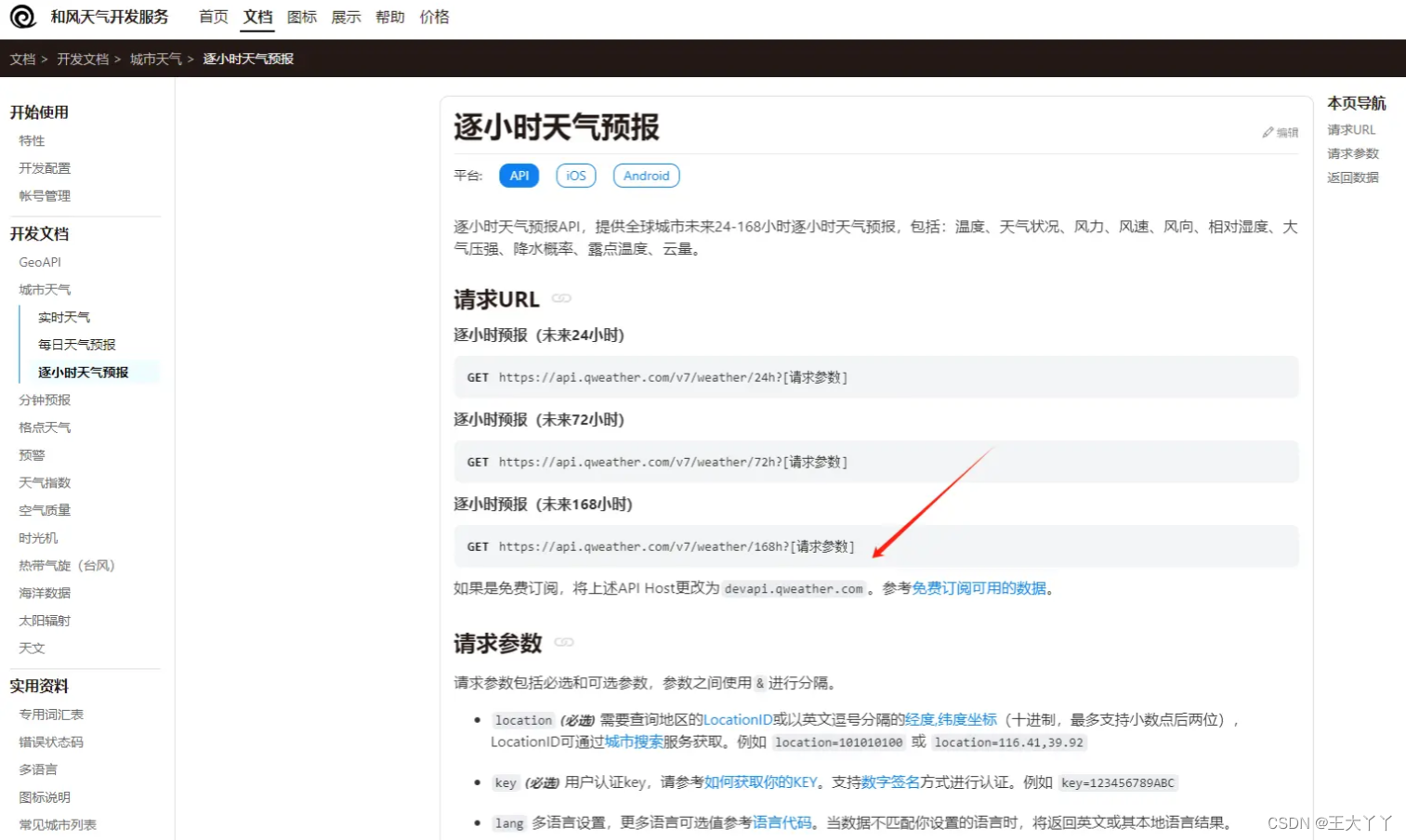
Task: Expand 海洋数据 in the sidebar
Action: click(45, 593)
